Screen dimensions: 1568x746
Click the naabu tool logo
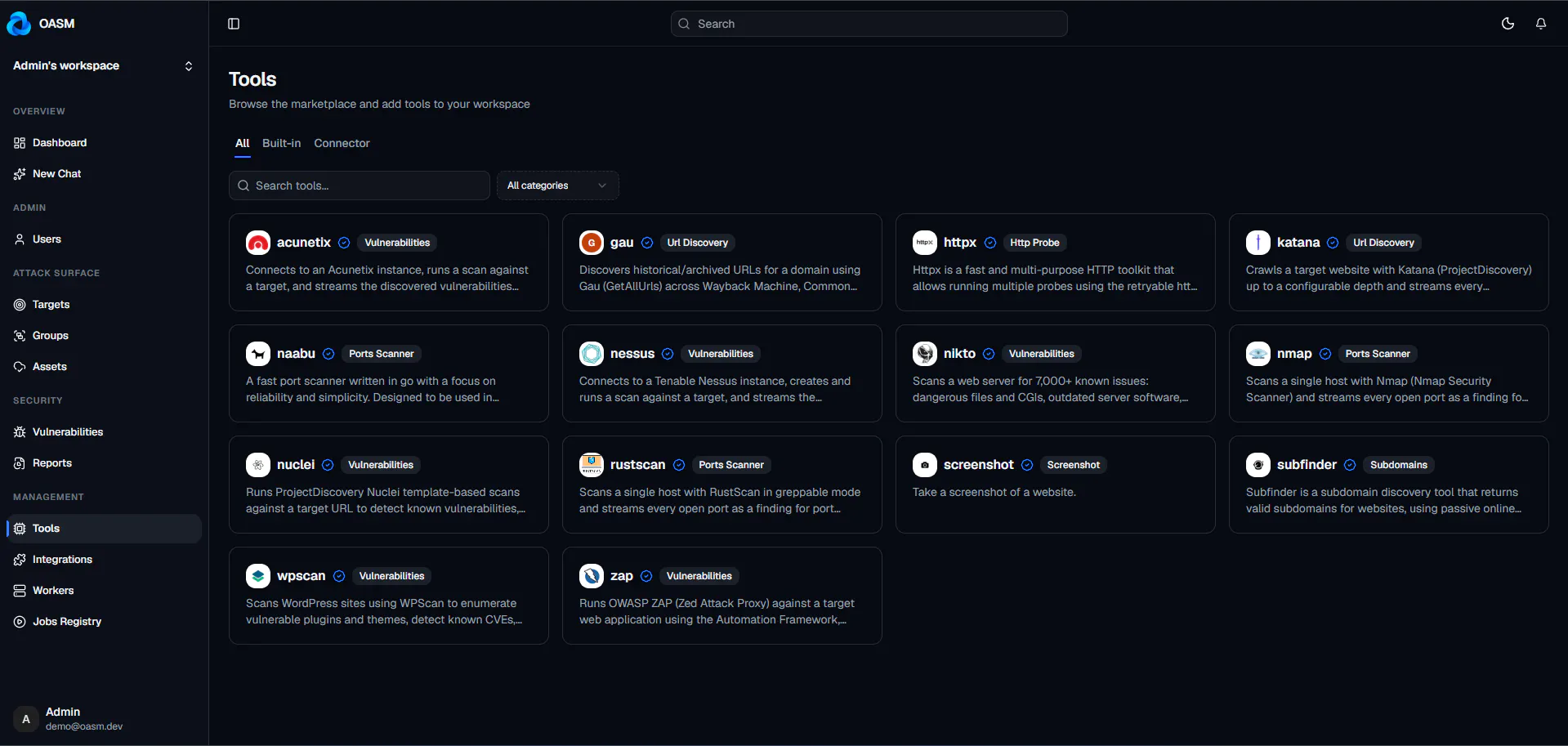click(258, 354)
